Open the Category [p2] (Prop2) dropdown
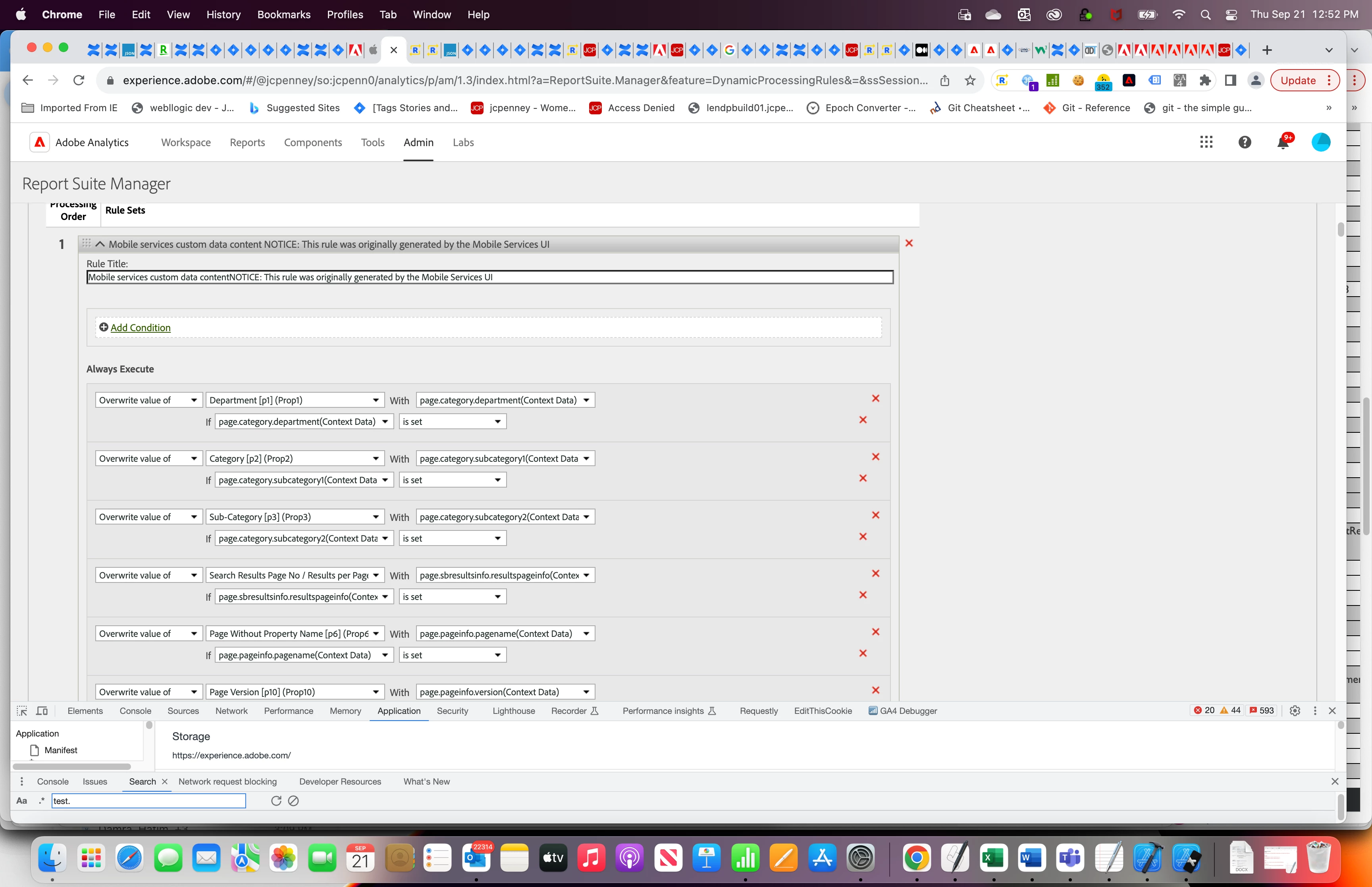 294,459
